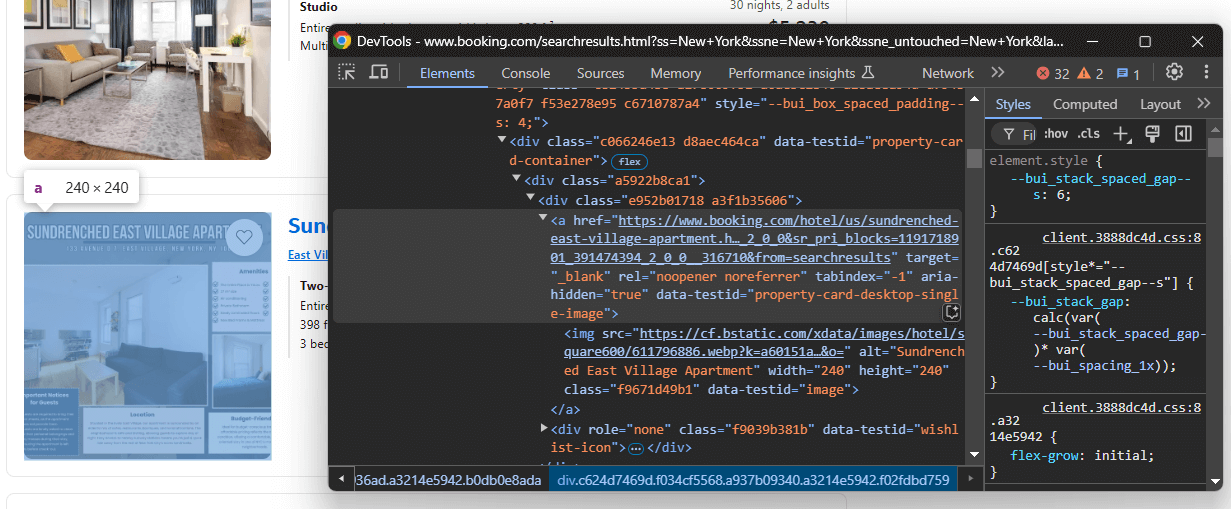The image size is (1231, 509).
Task: Switch to the Console tab
Action: click(525, 73)
